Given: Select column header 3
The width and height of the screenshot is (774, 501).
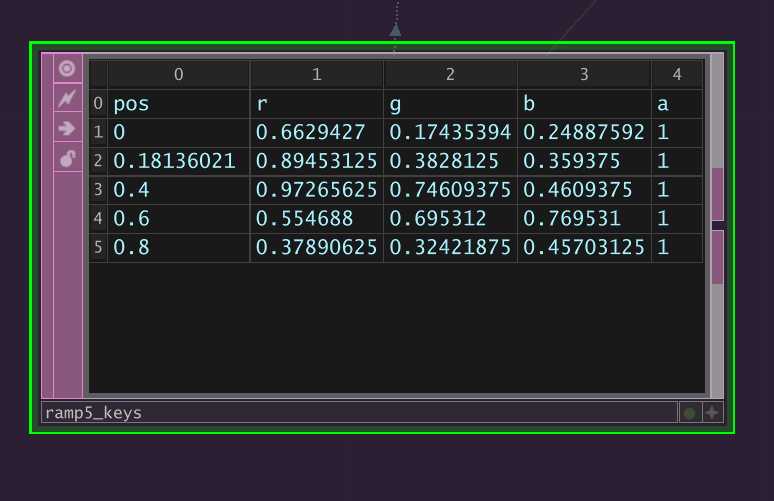Looking at the screenshot, I should (583, 75).
